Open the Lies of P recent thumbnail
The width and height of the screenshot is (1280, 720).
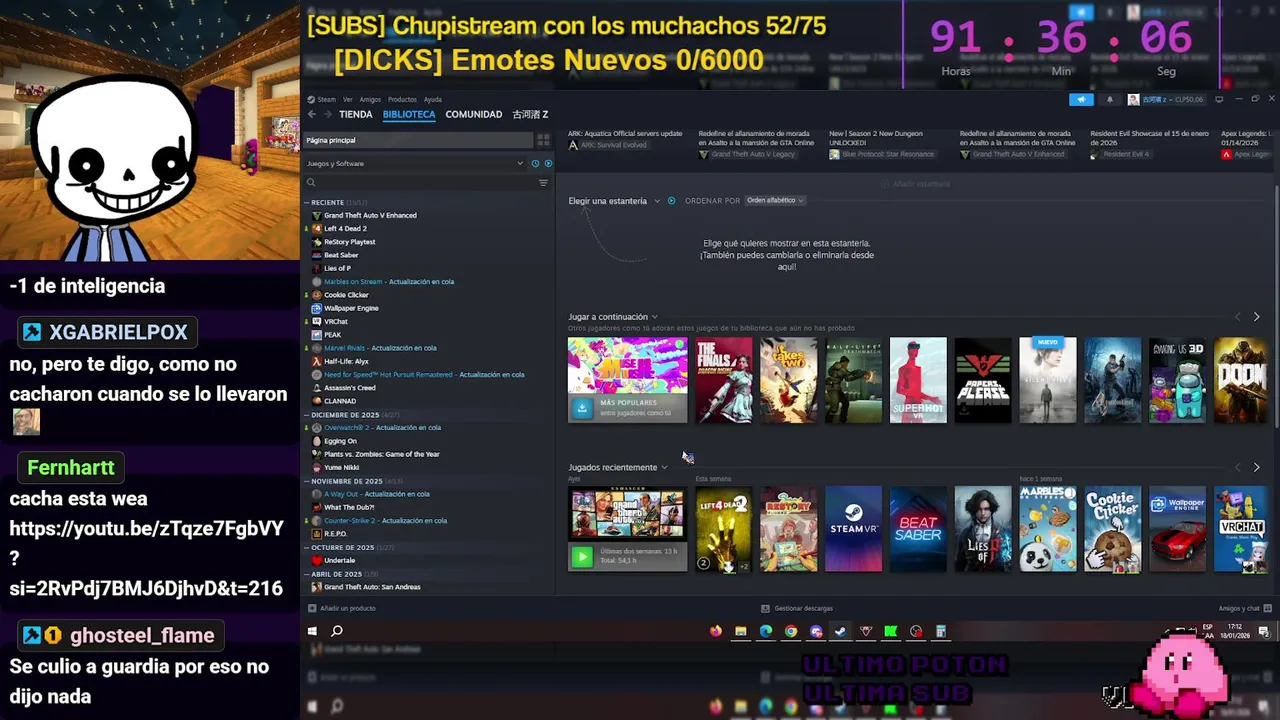coord(983,529)
